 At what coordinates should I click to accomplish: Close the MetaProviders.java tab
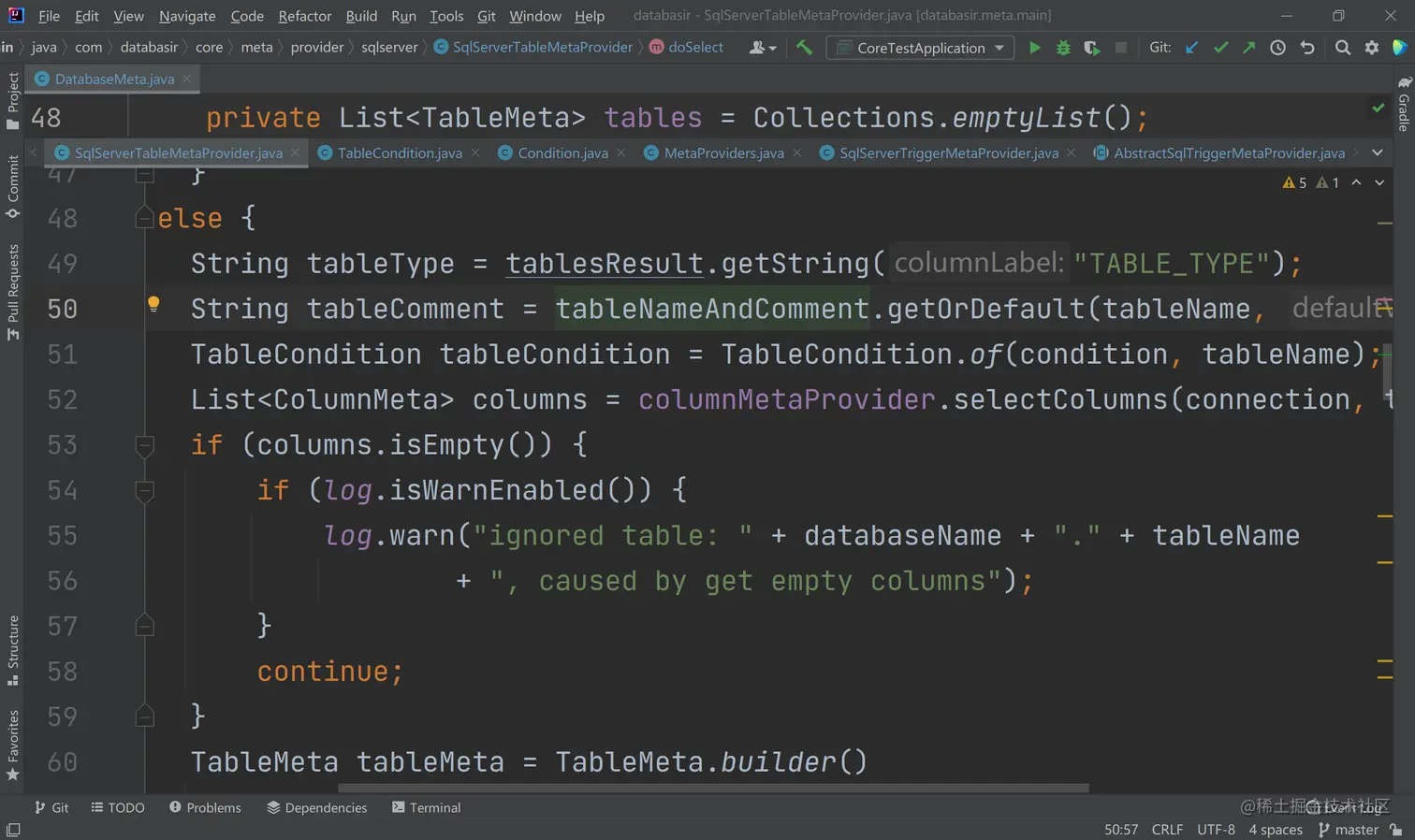[797, 152]
